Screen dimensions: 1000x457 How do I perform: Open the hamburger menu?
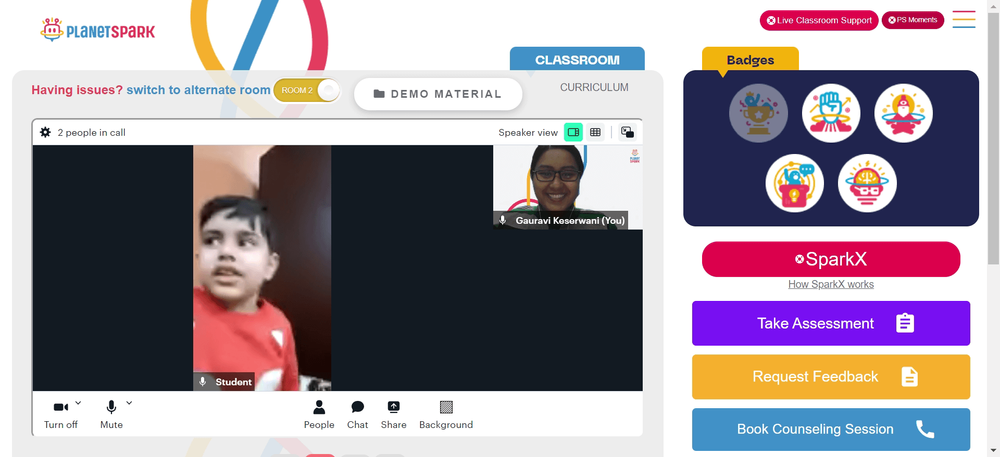pyautogui.click(x=964, y=19)
